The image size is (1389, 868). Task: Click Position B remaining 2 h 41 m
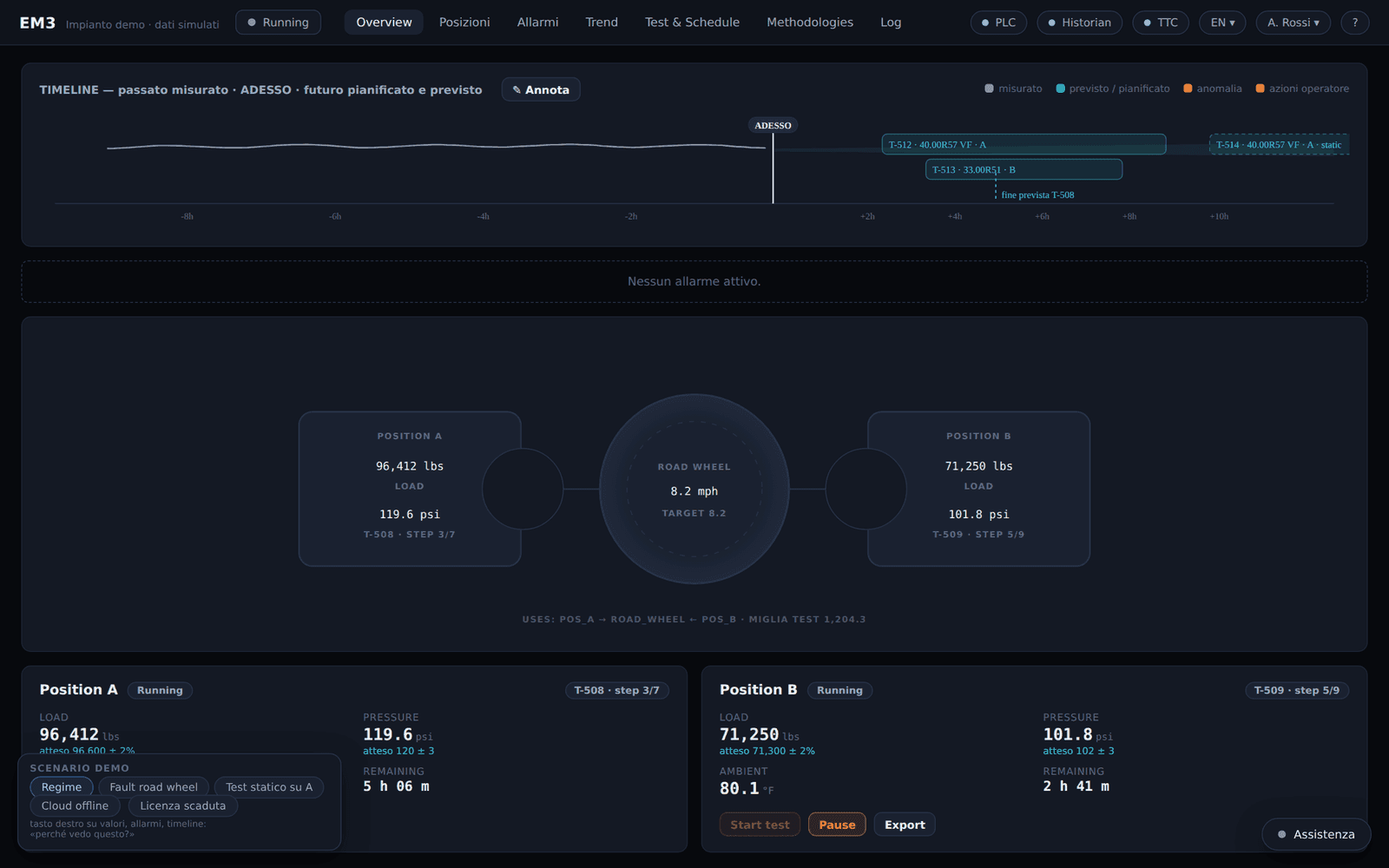click(1076, 786)
